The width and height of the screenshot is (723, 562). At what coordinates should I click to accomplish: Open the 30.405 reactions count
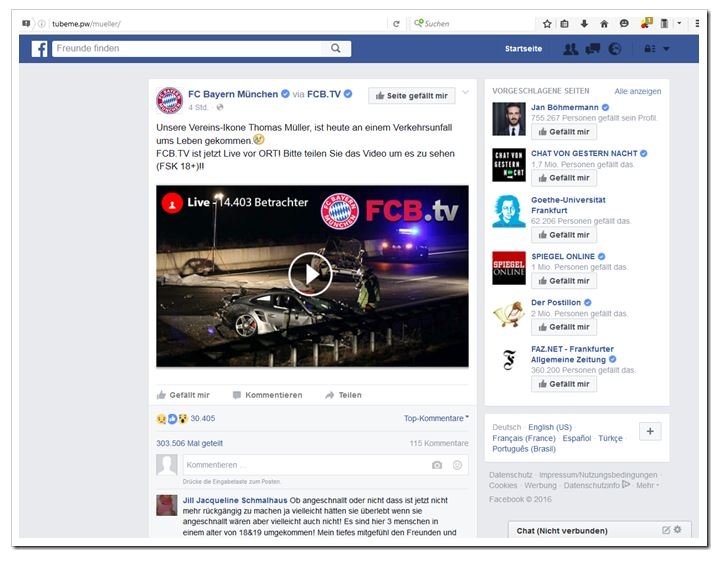(202, 418)
